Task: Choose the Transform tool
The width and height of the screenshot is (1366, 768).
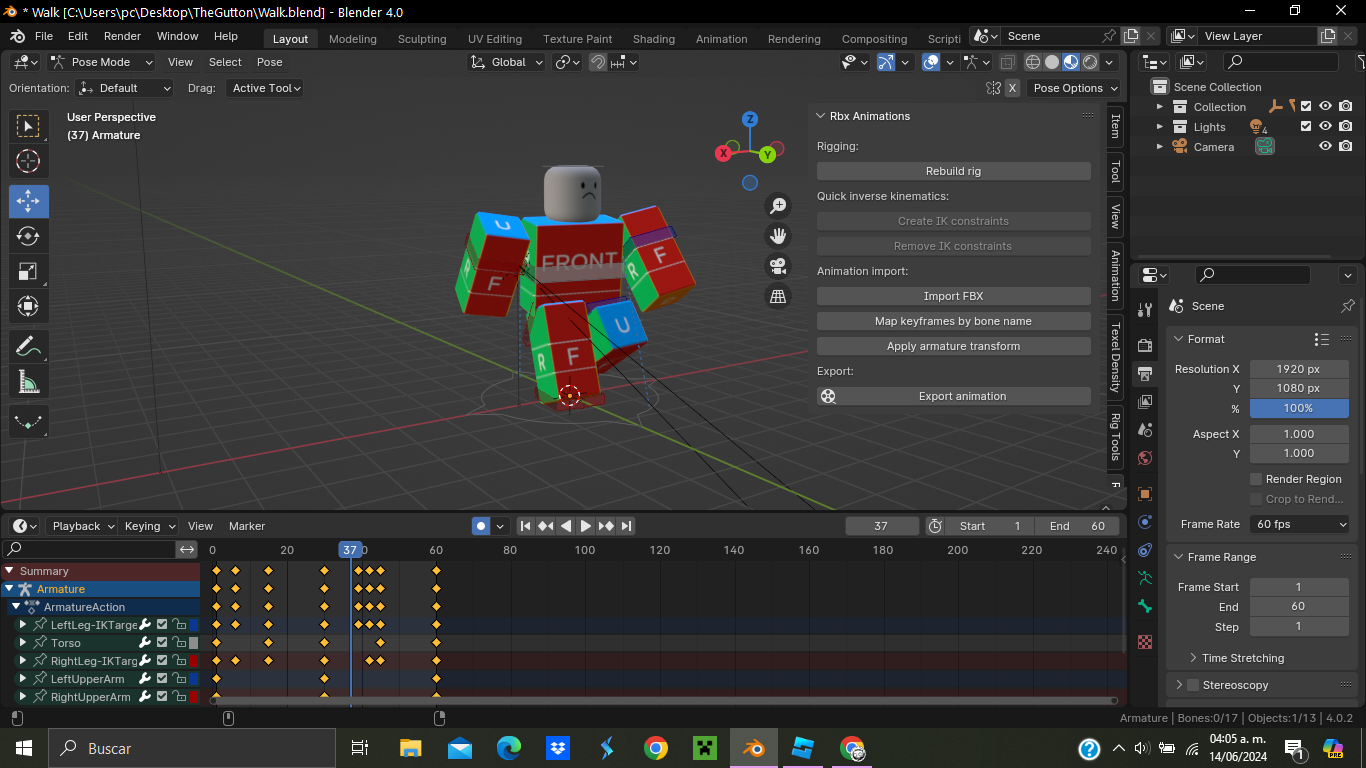Action: [x=28, y=306]
